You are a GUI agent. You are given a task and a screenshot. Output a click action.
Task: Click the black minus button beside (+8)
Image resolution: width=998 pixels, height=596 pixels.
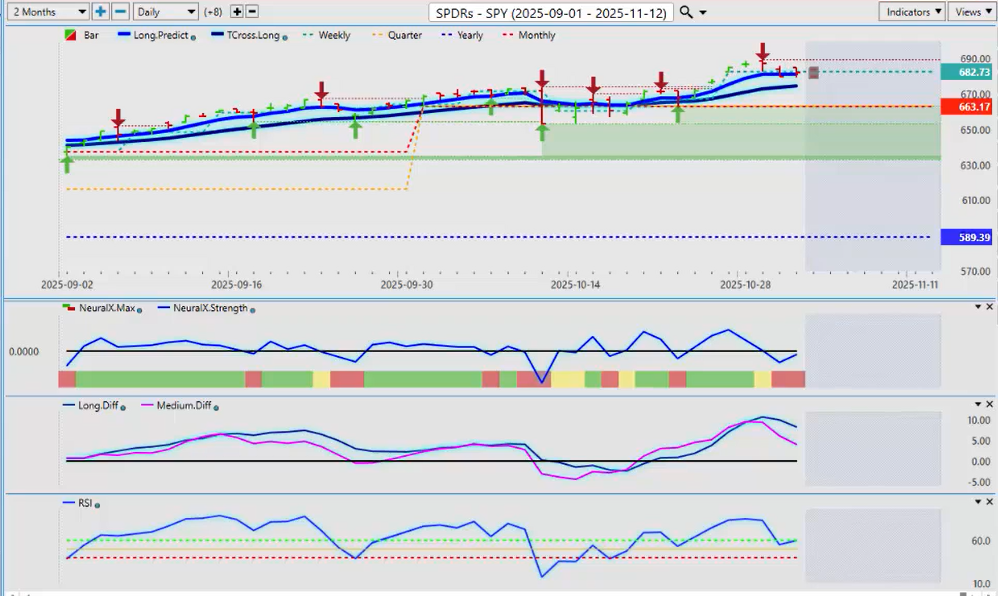pos(252,12)
